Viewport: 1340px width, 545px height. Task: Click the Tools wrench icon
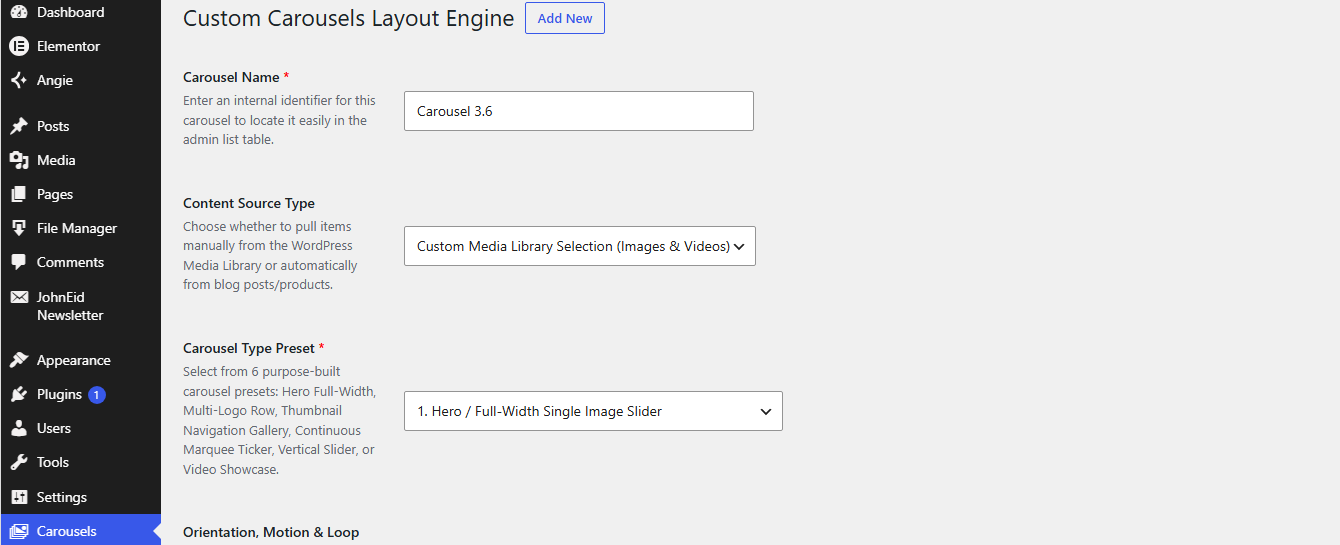coord(18,462)
